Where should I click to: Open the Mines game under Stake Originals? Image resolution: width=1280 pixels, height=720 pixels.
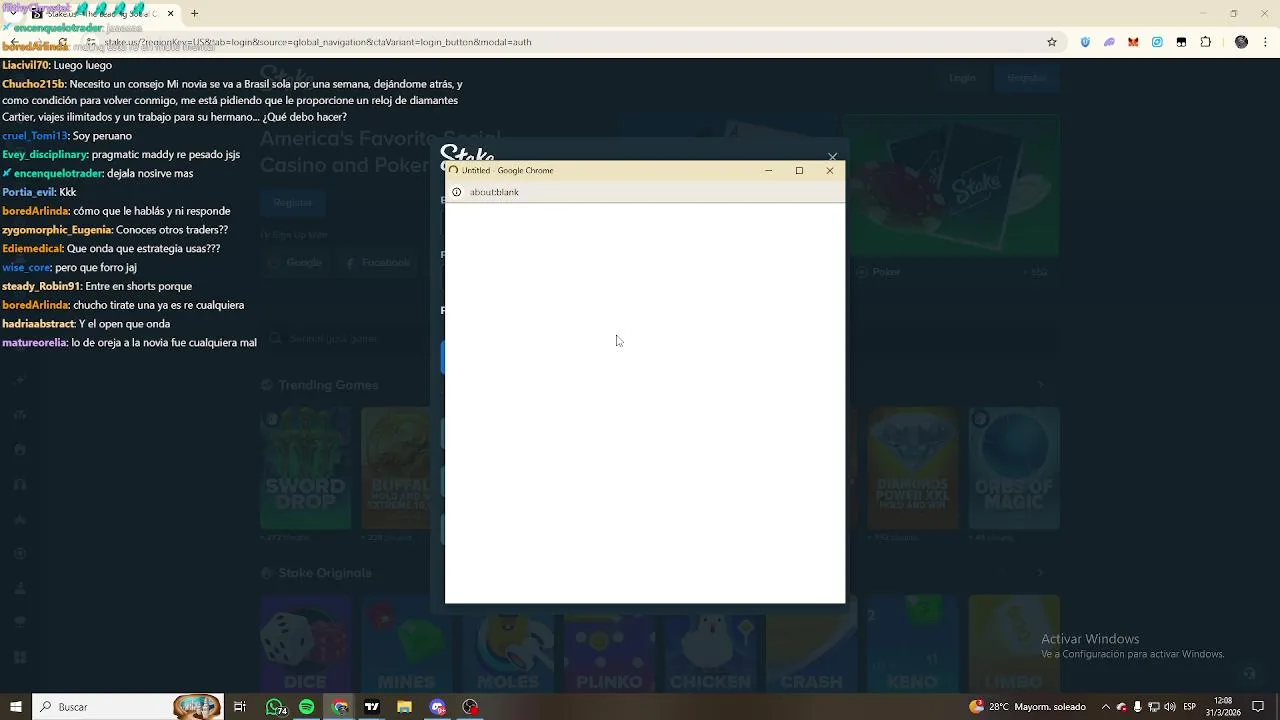[406, 644]
